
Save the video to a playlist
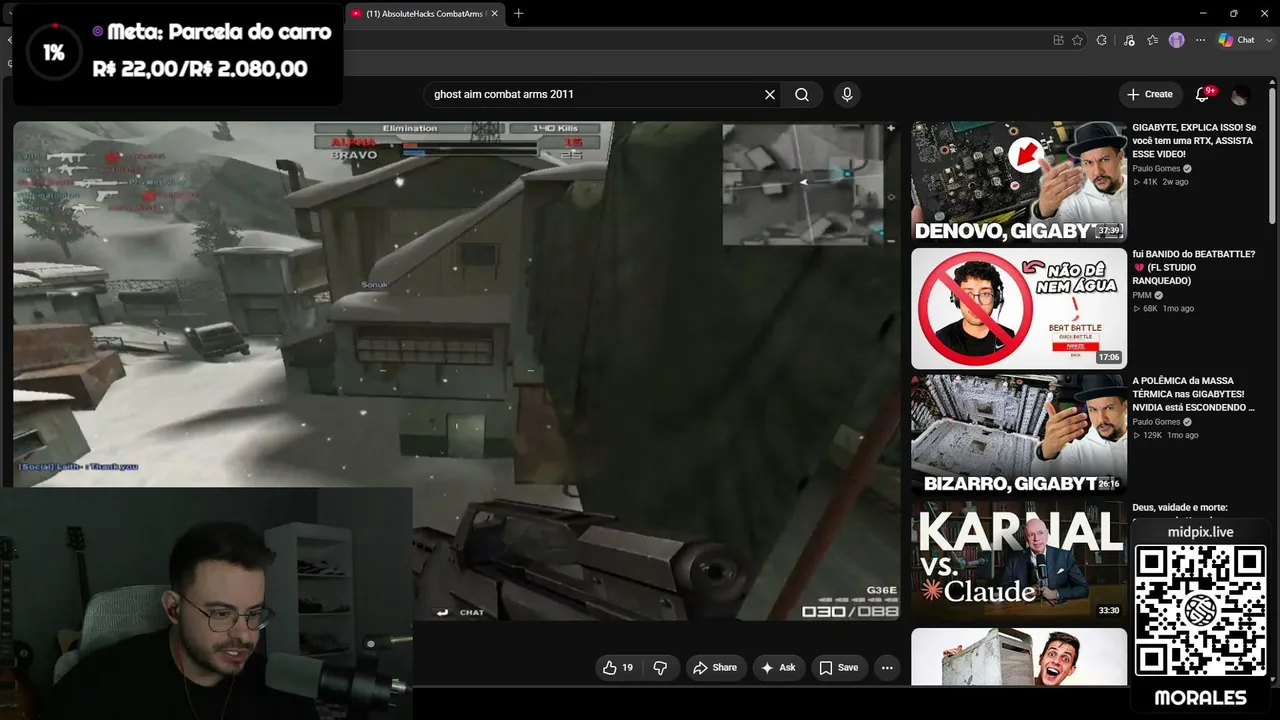(x=839, y=668)
